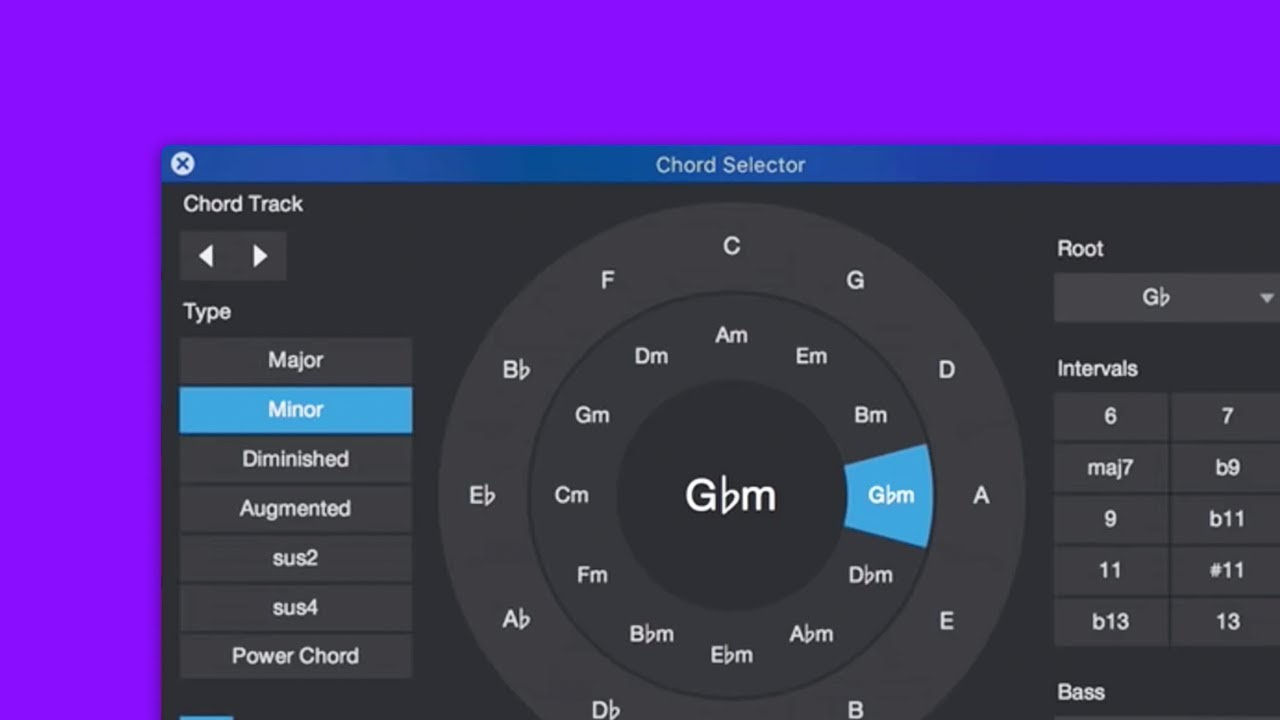The width and height of the screenshot is (1280, 720).
Task: Pick G on the outer chord wheel
Action: click(855, 280)
